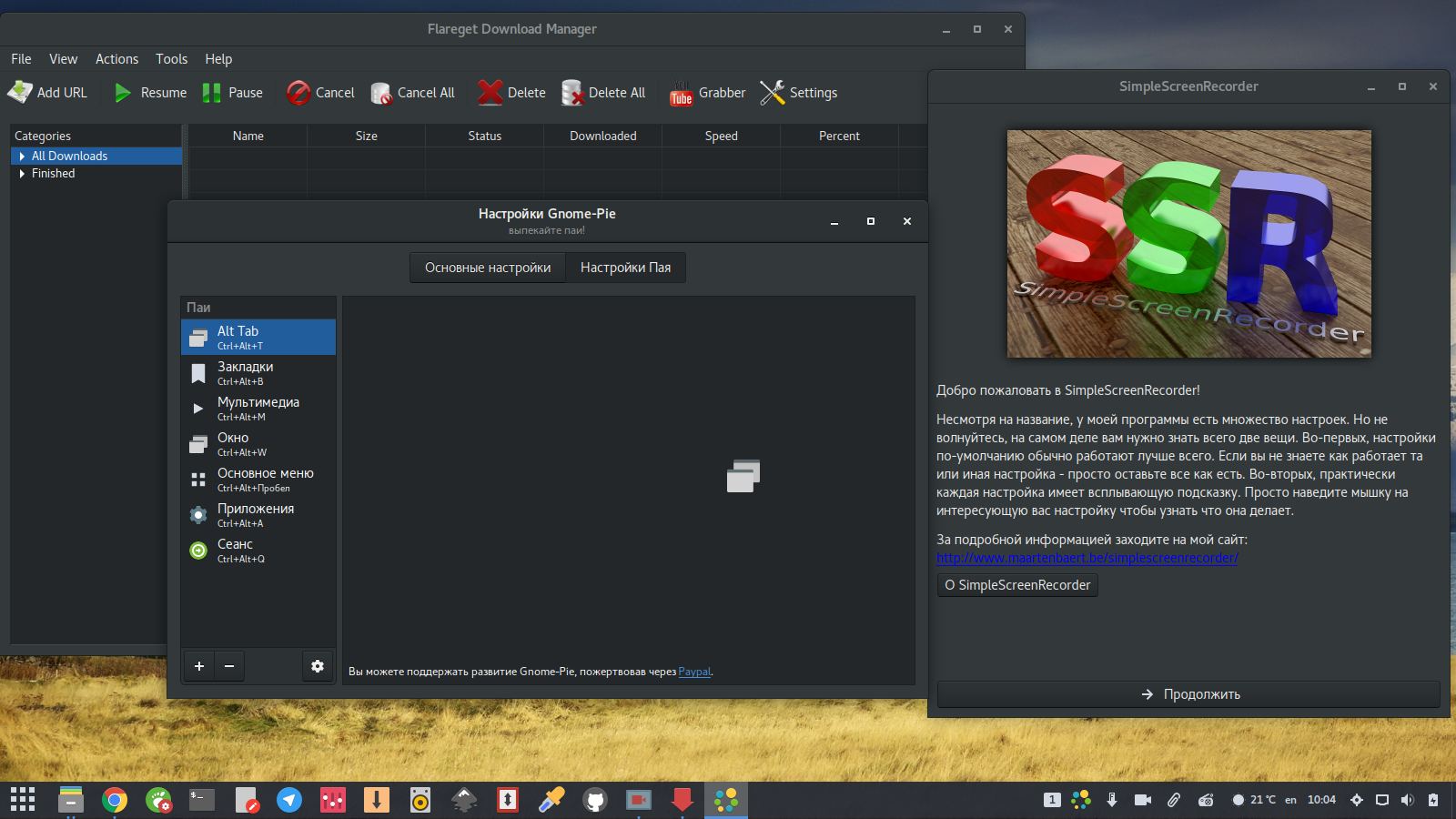
Task: Open the View menu
Action: [x=63, y=59]
